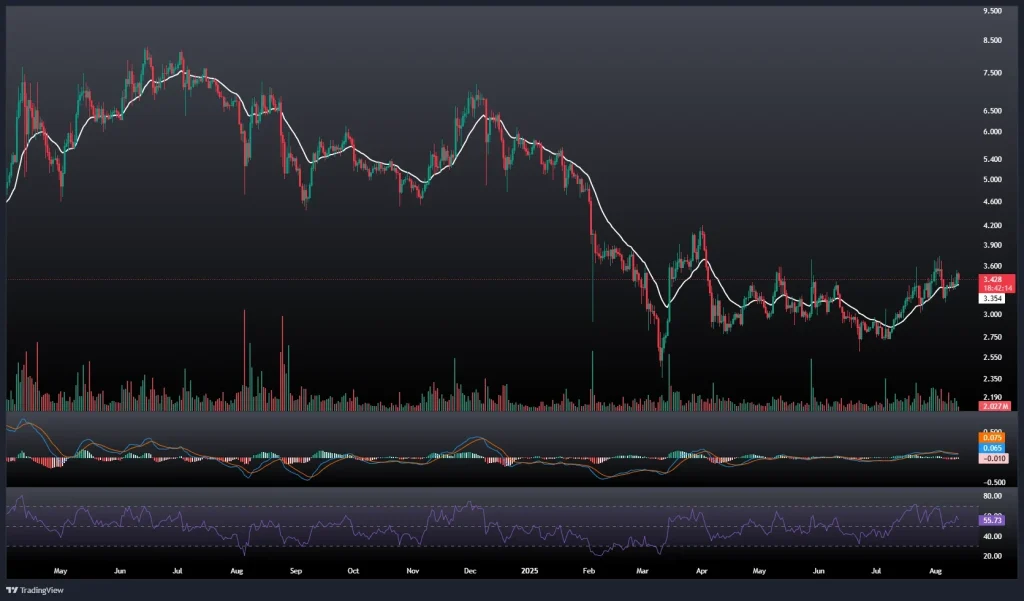1024x601 pixels.
Task: Select the -0.500 level on MACD scale
Action: [992, 481]
